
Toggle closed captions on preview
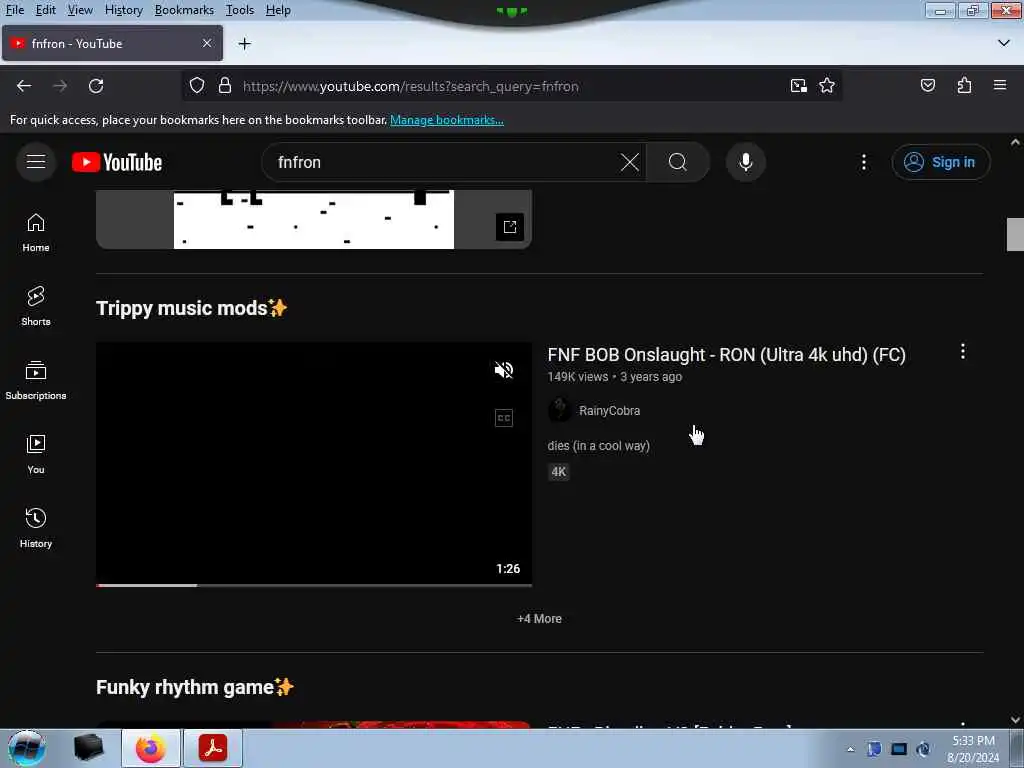point(504,418)
